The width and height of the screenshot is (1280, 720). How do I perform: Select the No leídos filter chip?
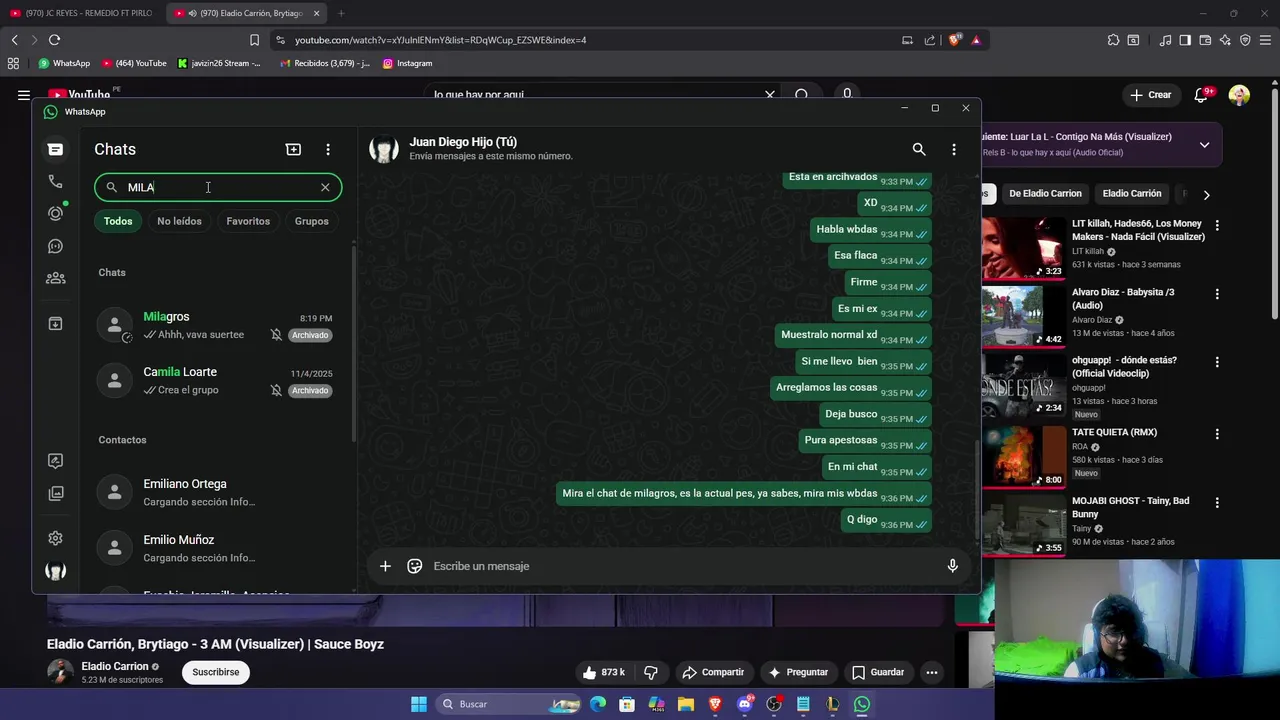[x=179, y=221]
